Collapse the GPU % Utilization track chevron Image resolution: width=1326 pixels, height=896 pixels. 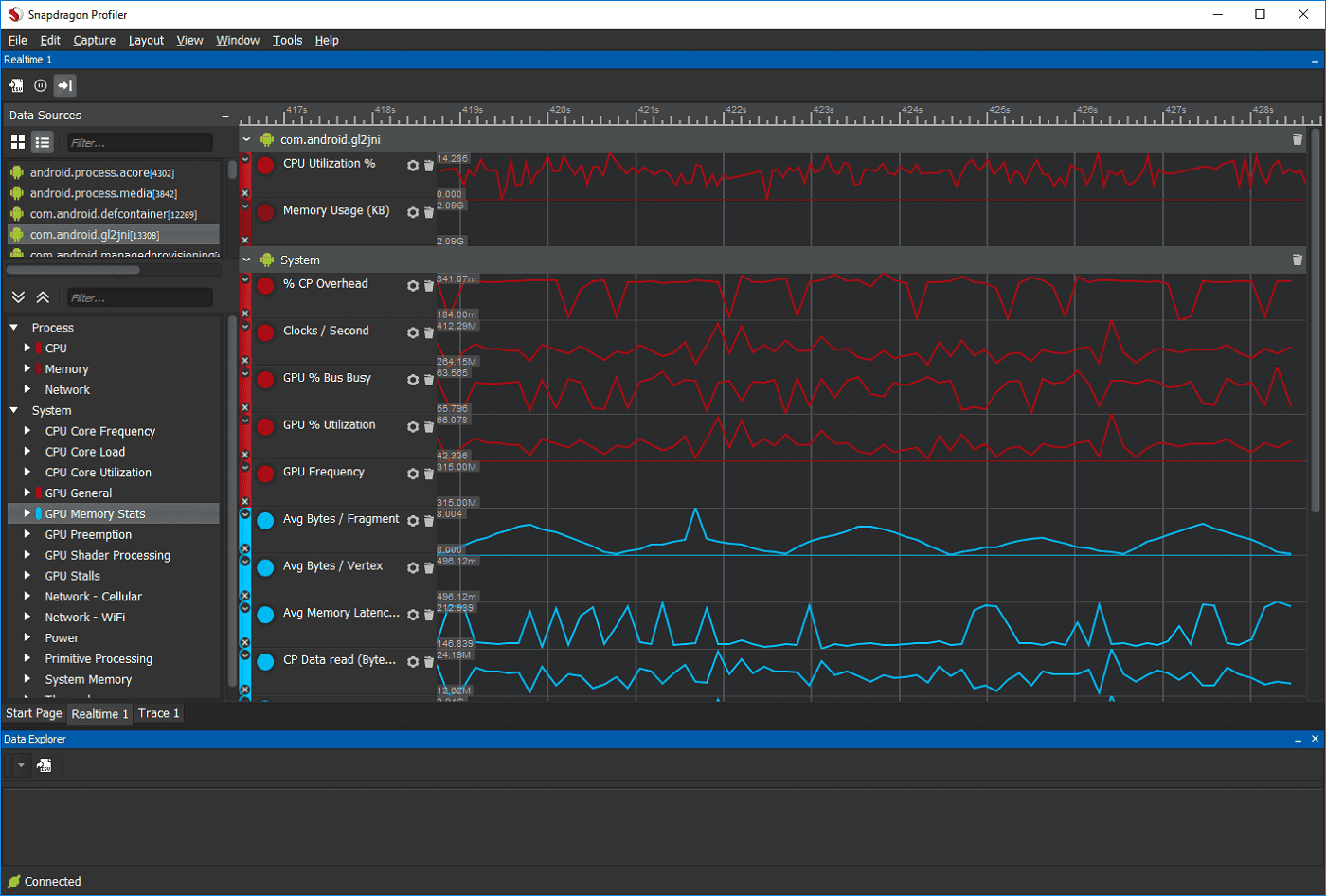point(244,420)
